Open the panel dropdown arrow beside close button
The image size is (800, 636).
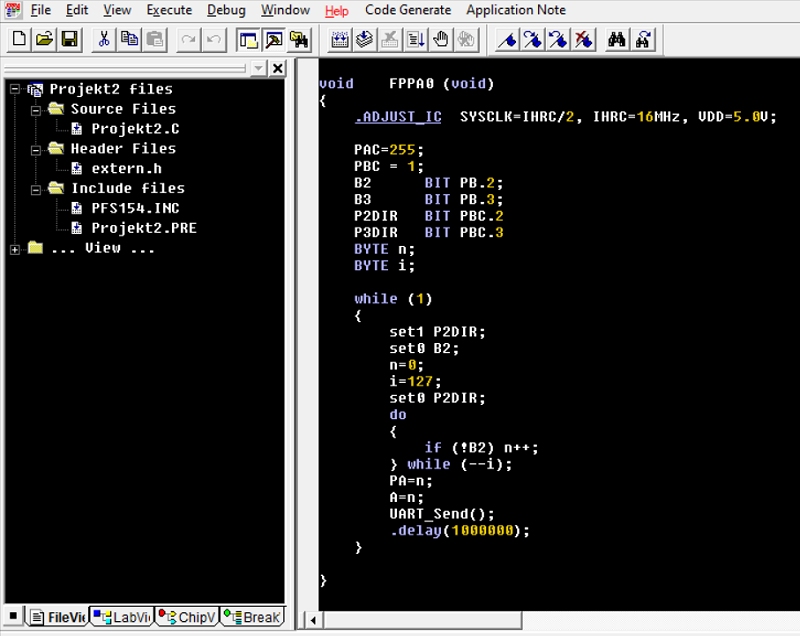click(x=258, y=68)
